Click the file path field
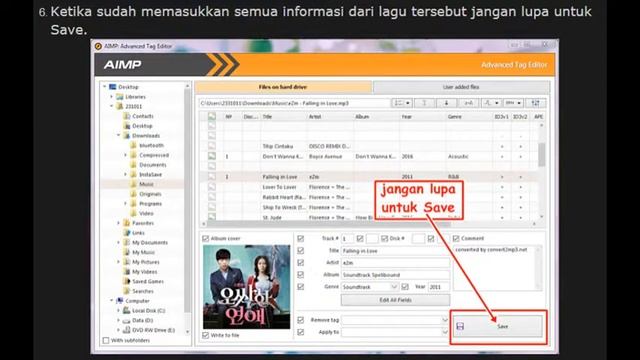Viewport: 640px width, 360px height. [x=294, y=103]
